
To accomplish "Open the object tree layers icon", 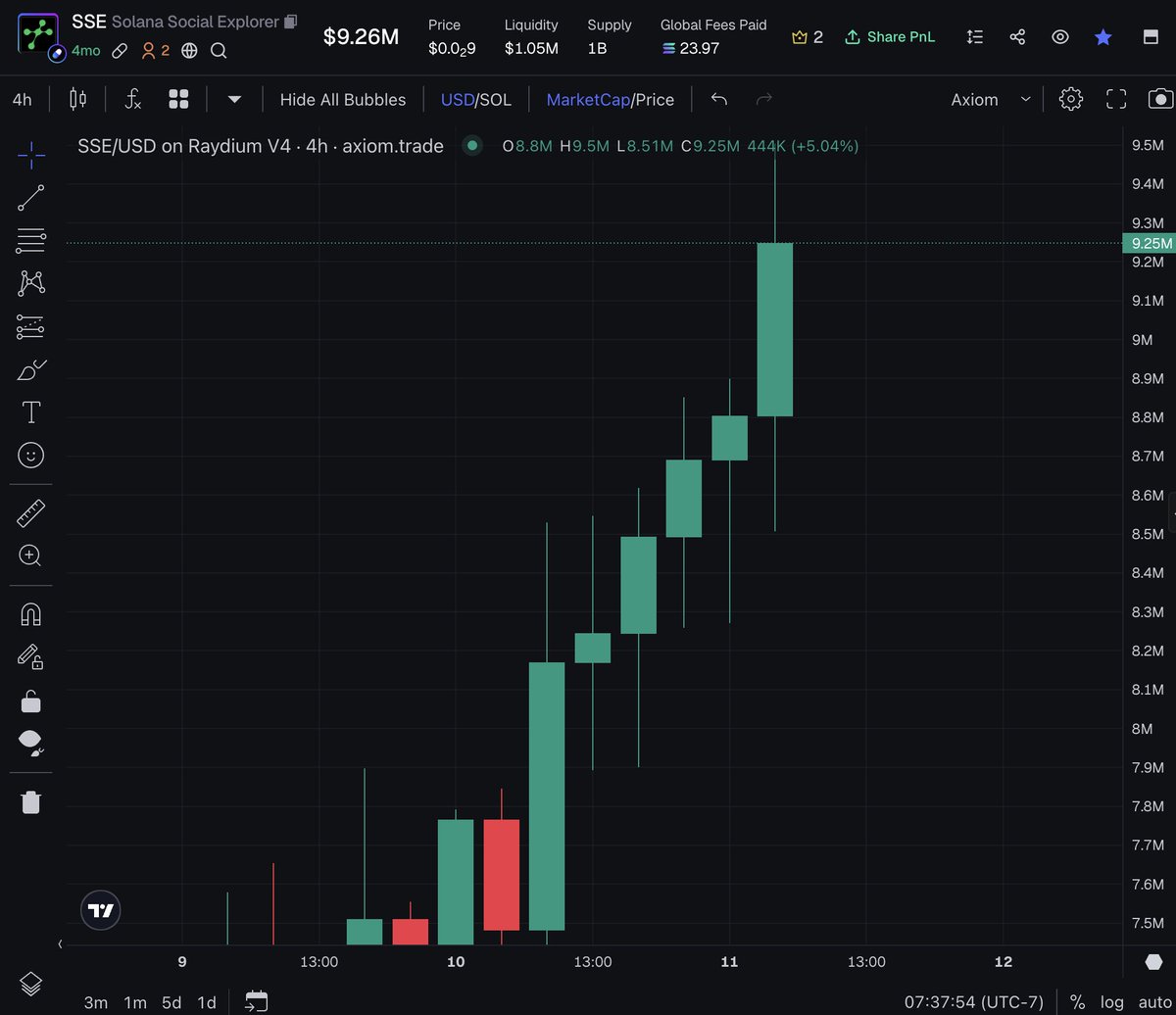I will tap(31, 983).
